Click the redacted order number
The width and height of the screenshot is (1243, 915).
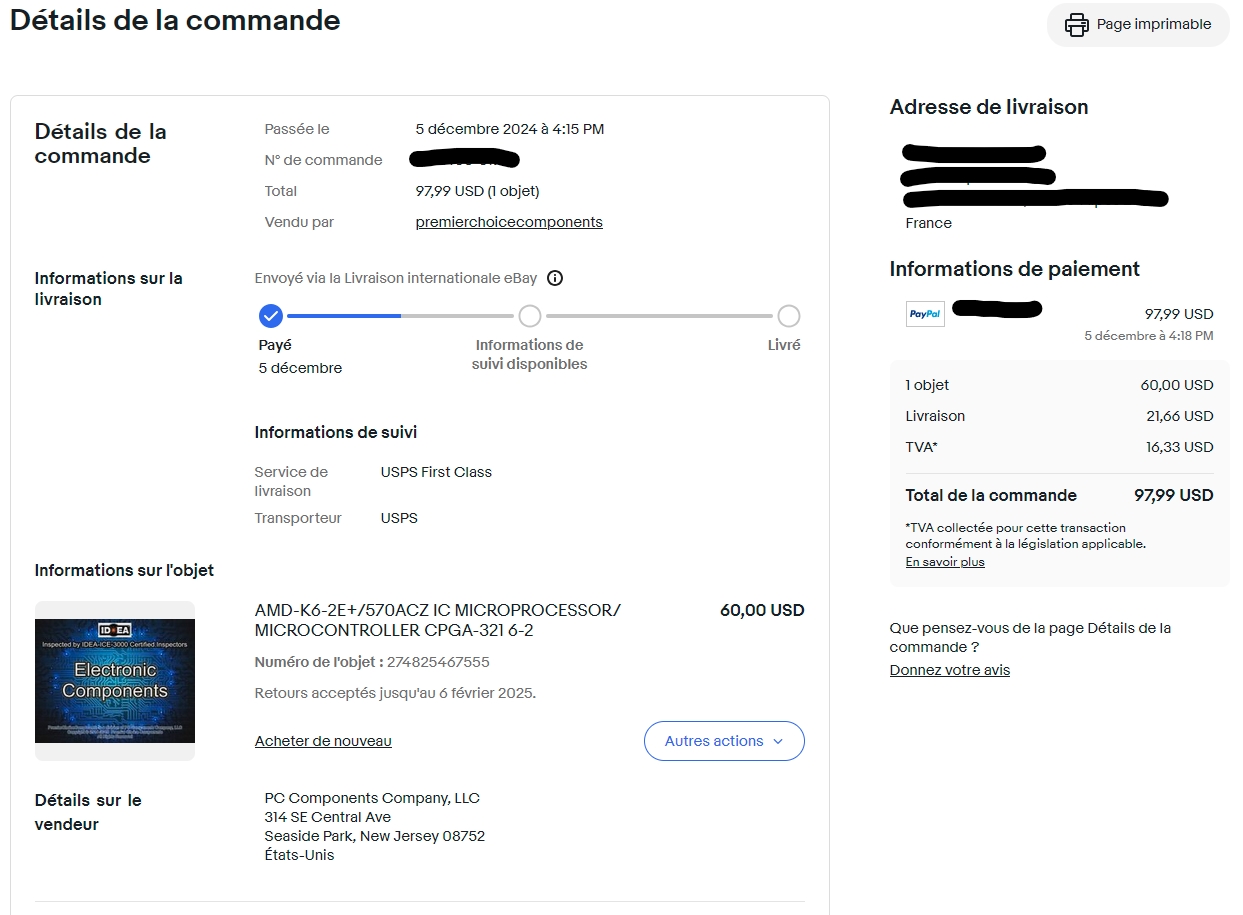465,159
